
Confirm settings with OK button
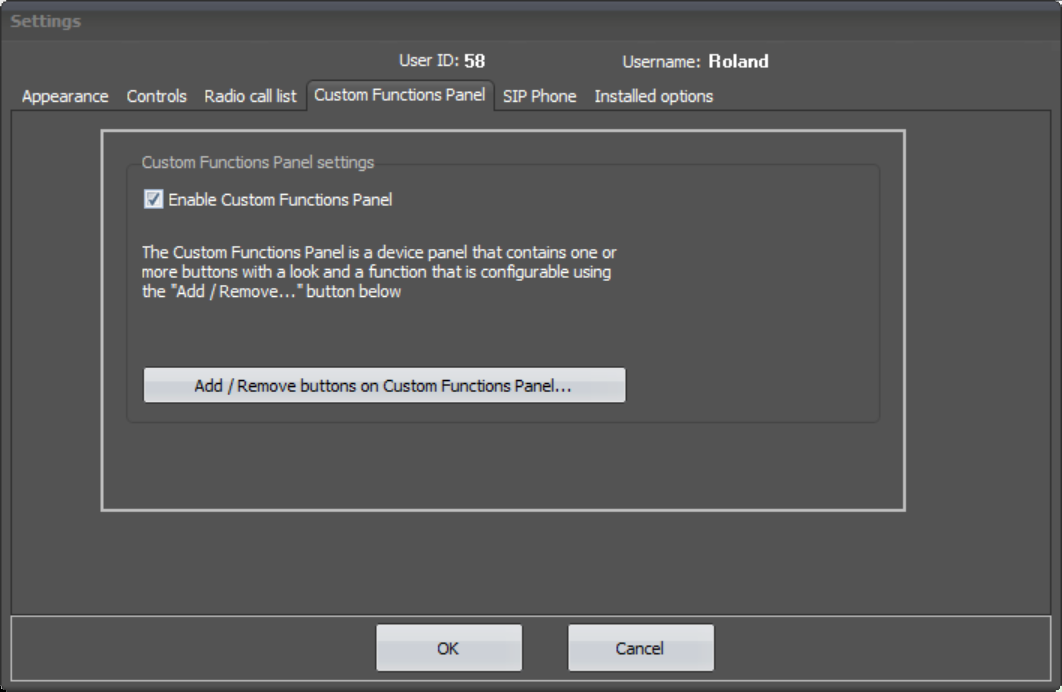448,648
